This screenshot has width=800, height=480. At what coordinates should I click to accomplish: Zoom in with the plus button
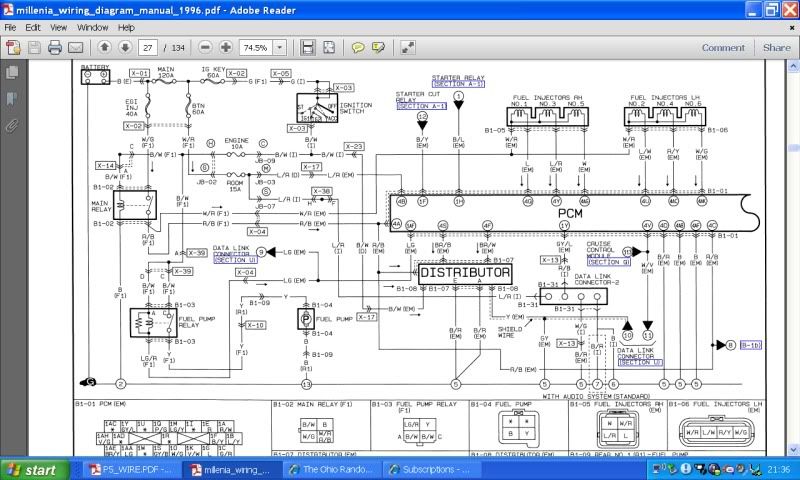(226, 47)
